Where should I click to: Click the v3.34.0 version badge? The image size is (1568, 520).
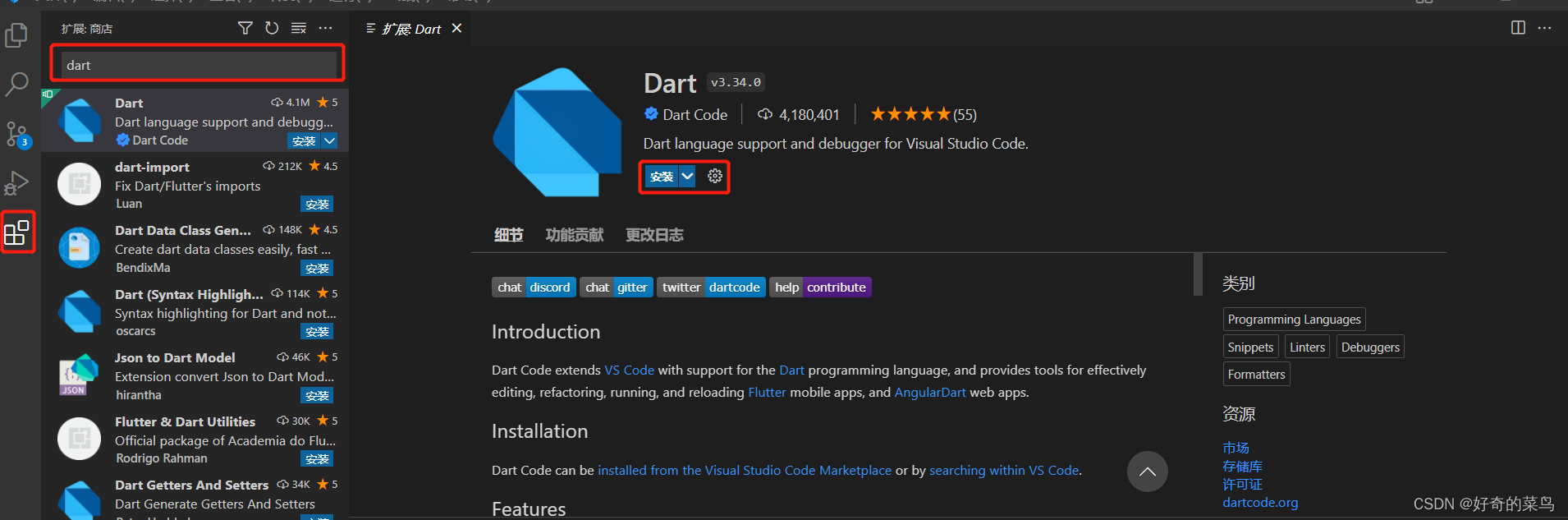(x=736, y=82)
